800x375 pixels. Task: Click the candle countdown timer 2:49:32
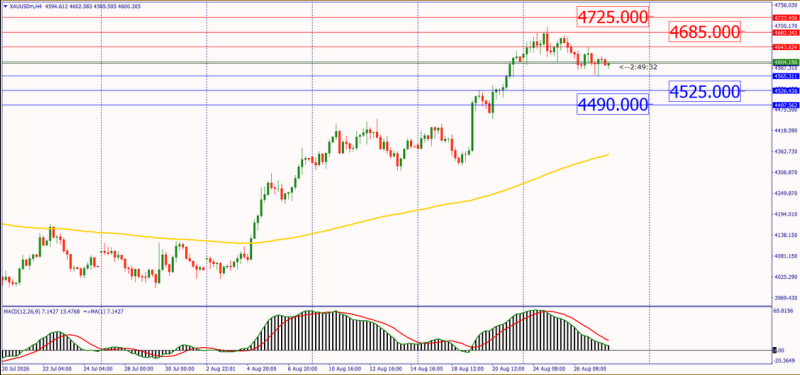[638, 67]
